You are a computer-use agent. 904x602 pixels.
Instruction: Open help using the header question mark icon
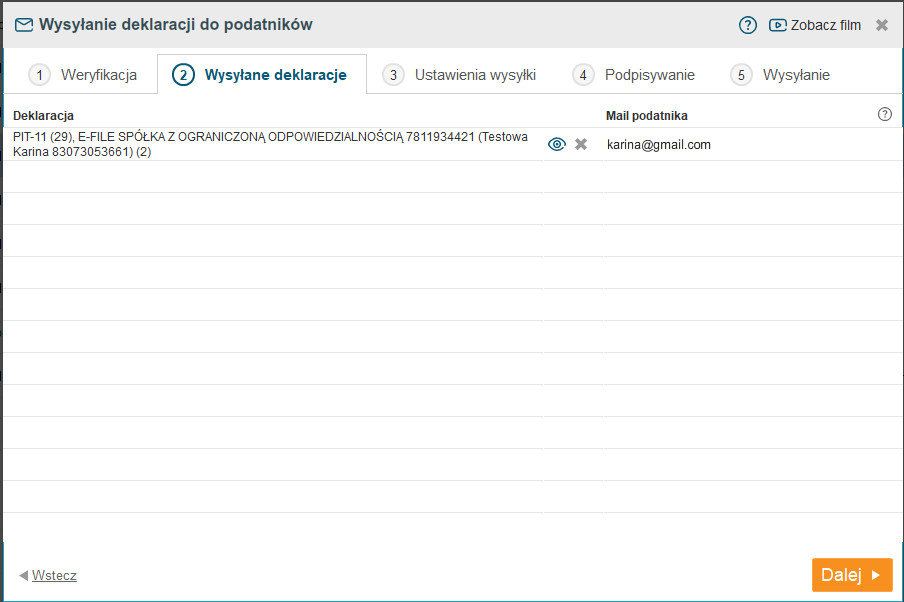(748, 25)
